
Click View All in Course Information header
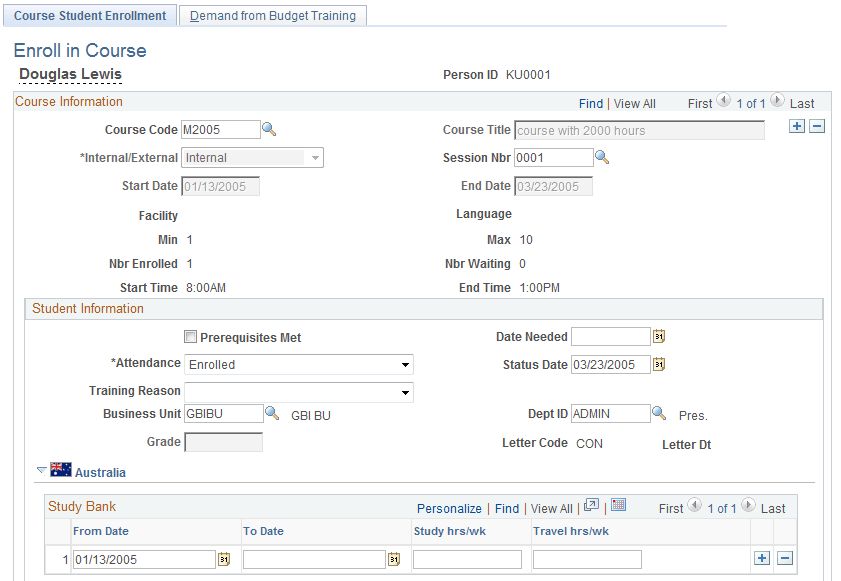[634, 103]
